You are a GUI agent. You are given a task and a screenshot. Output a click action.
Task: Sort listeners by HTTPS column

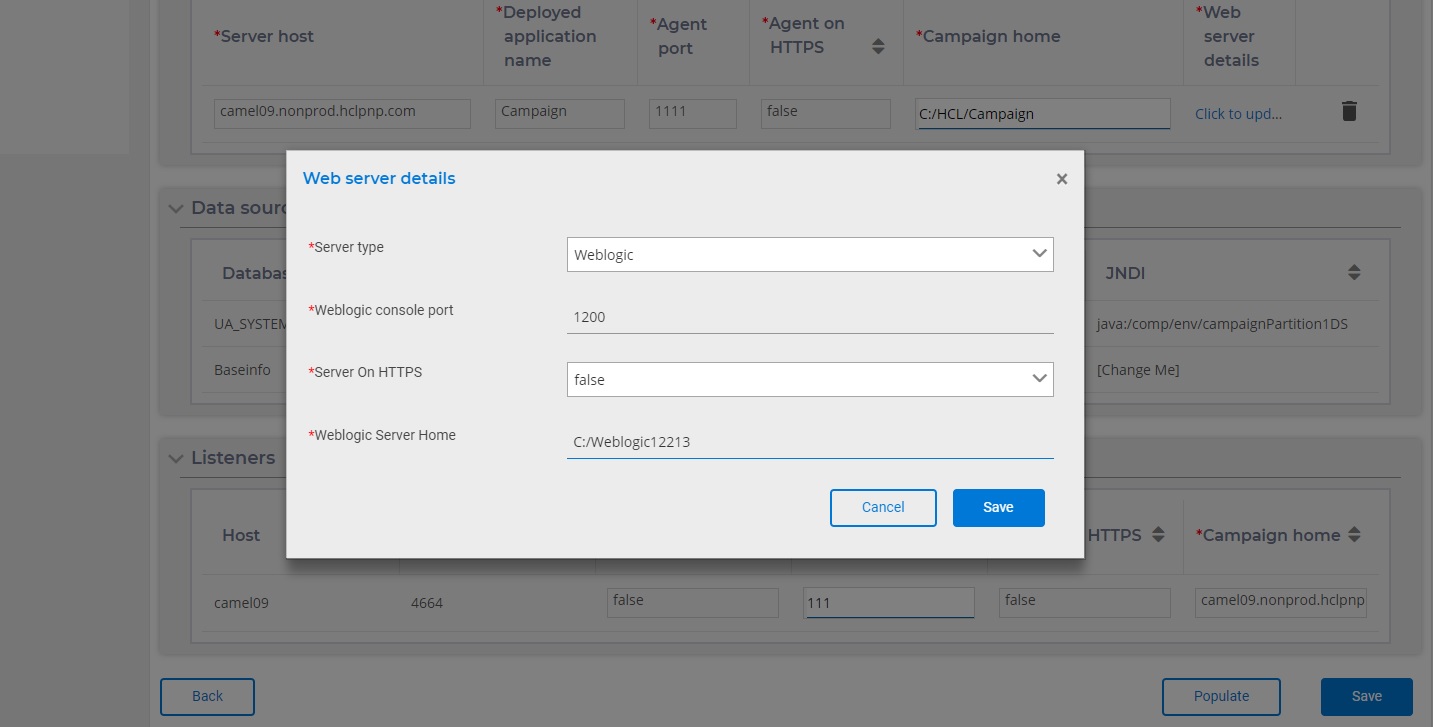pyautogui.click(x=1158, y=535)
